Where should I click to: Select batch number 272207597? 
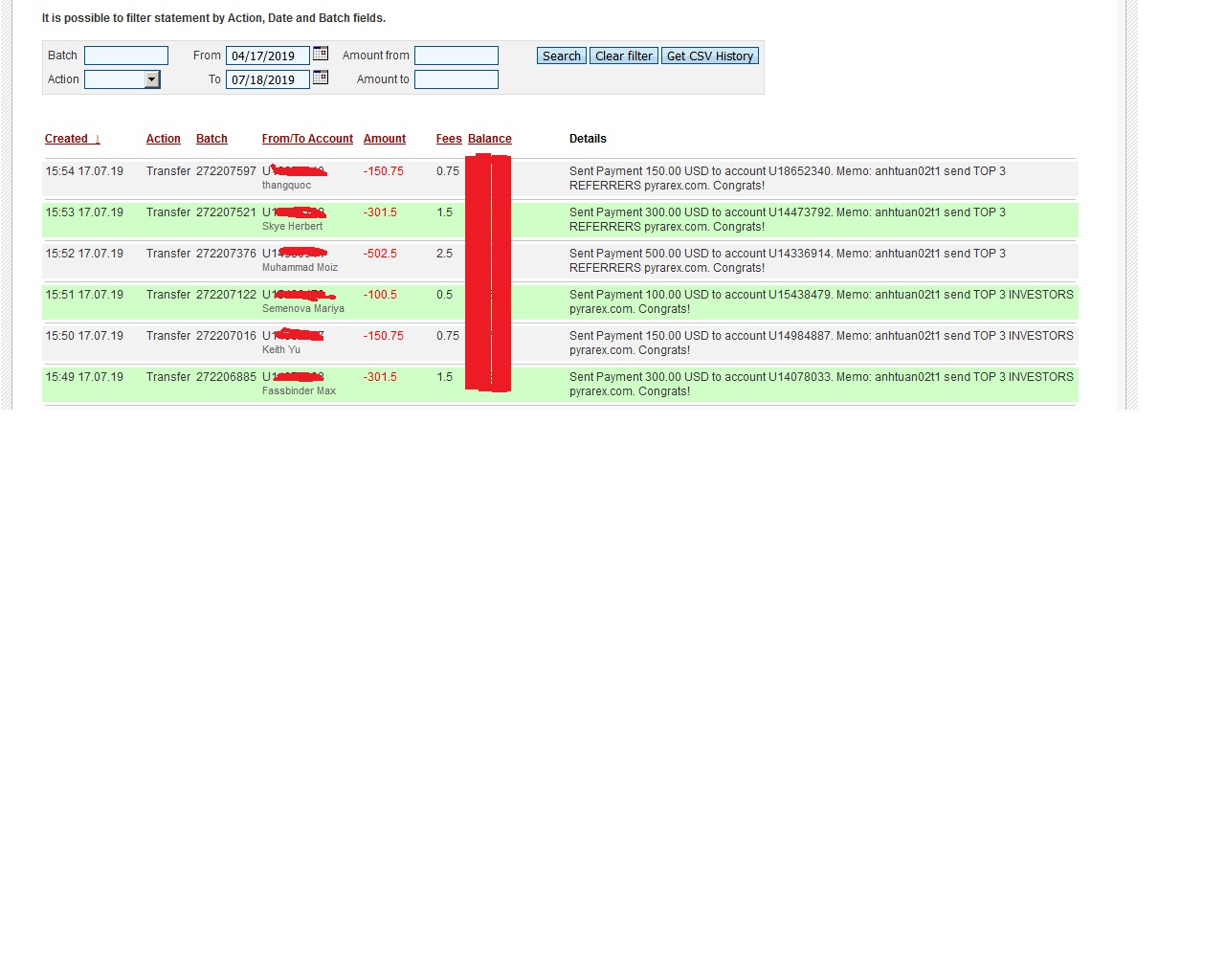[226, 171]
